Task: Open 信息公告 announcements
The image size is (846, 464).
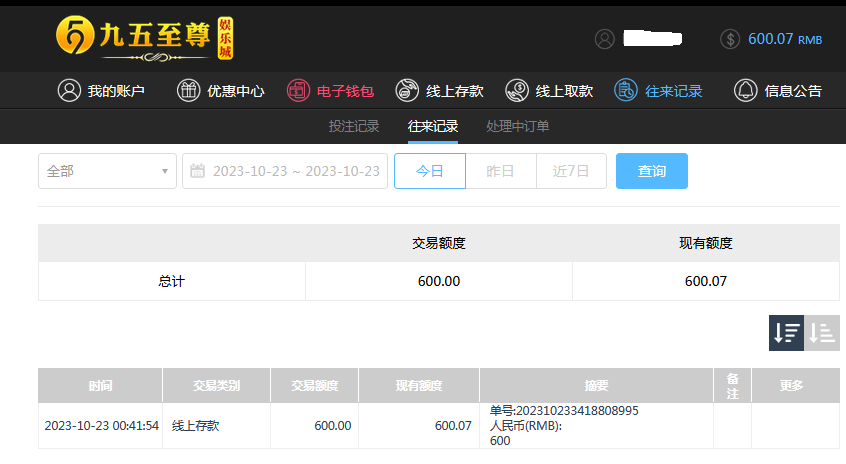Action: 777,91
